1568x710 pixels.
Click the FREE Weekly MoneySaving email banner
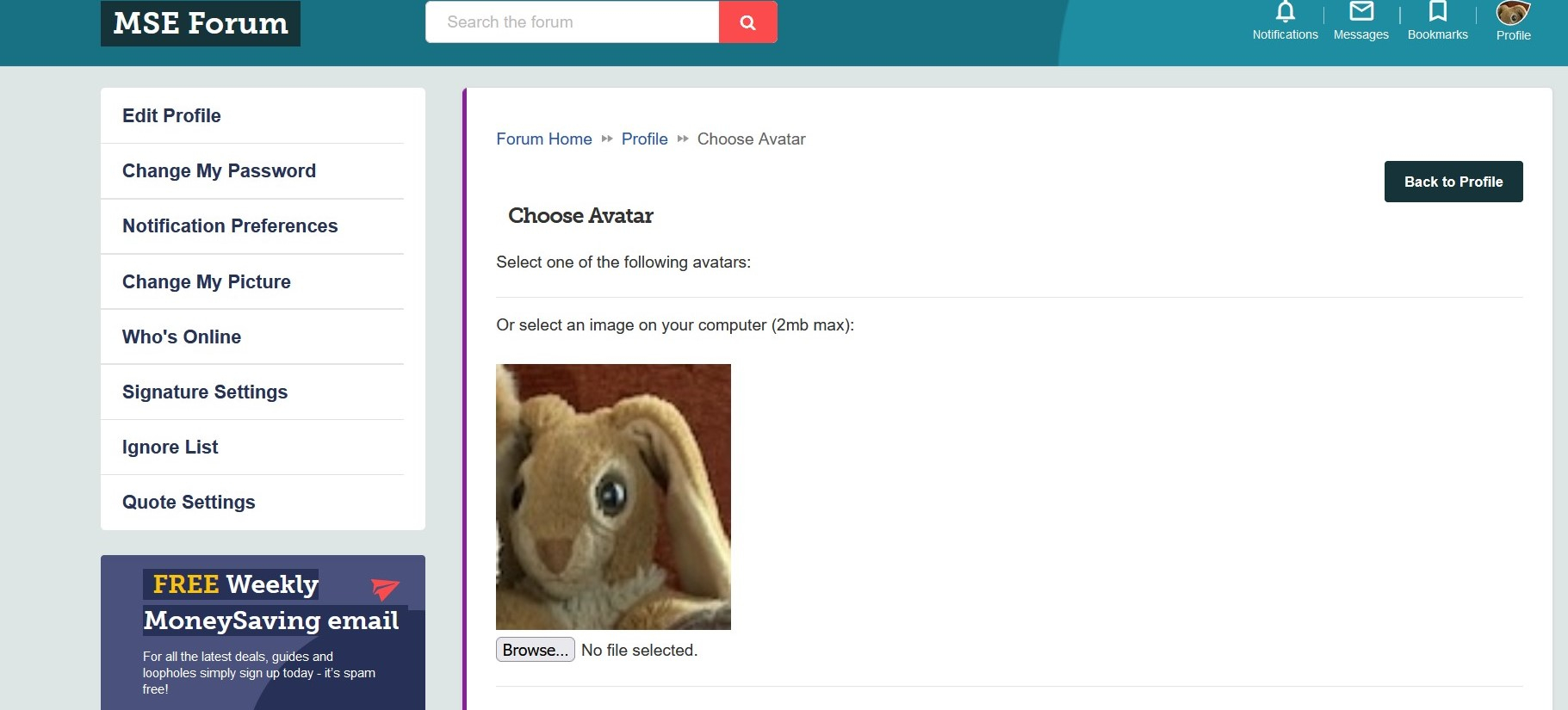263,633
